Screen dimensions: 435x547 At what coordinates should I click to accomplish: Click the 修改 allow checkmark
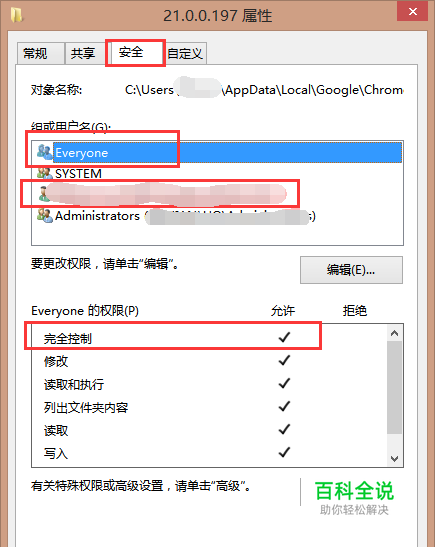click(284, 360)
